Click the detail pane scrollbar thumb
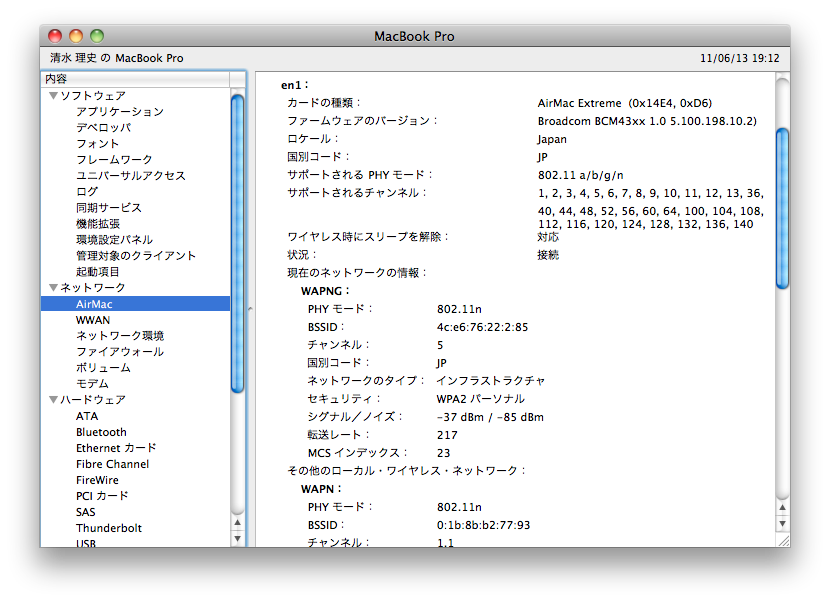 782,209
